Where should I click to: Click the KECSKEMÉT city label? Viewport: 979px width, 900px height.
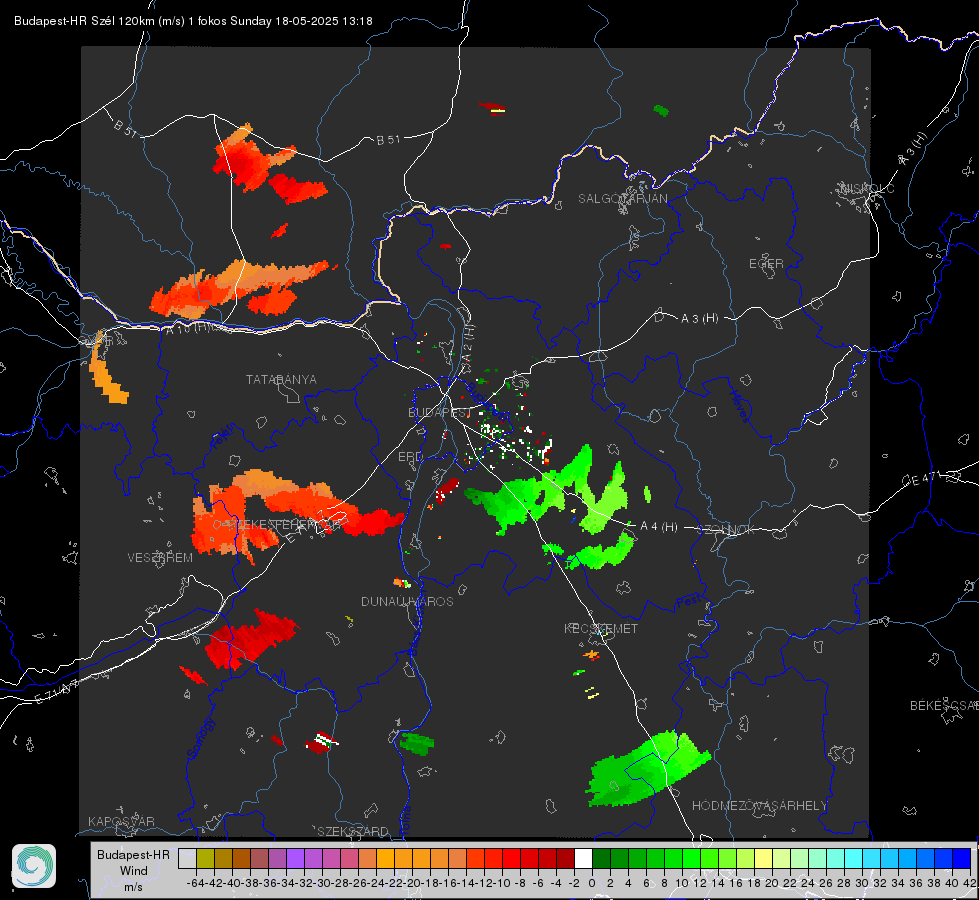coord(601,628)
